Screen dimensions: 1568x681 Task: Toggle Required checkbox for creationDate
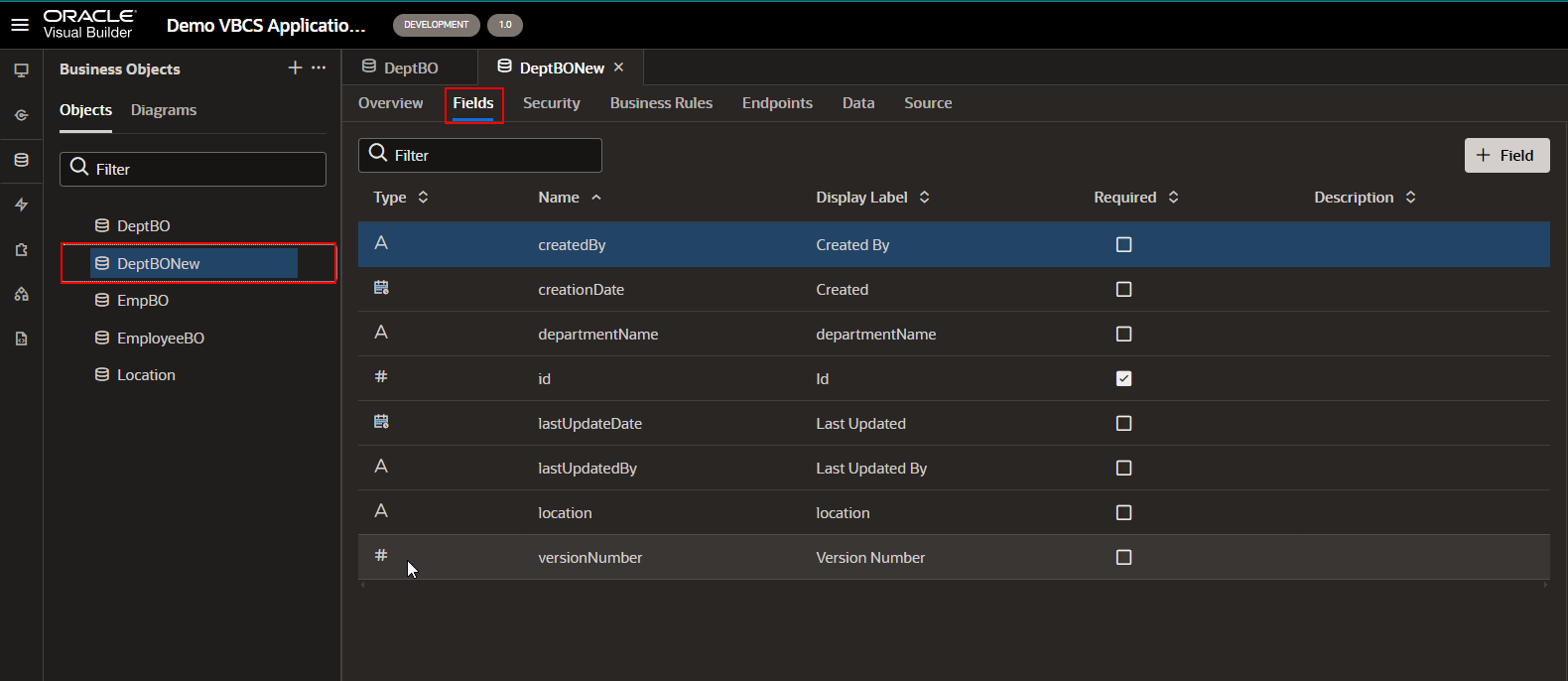[x=1123, y=289]
